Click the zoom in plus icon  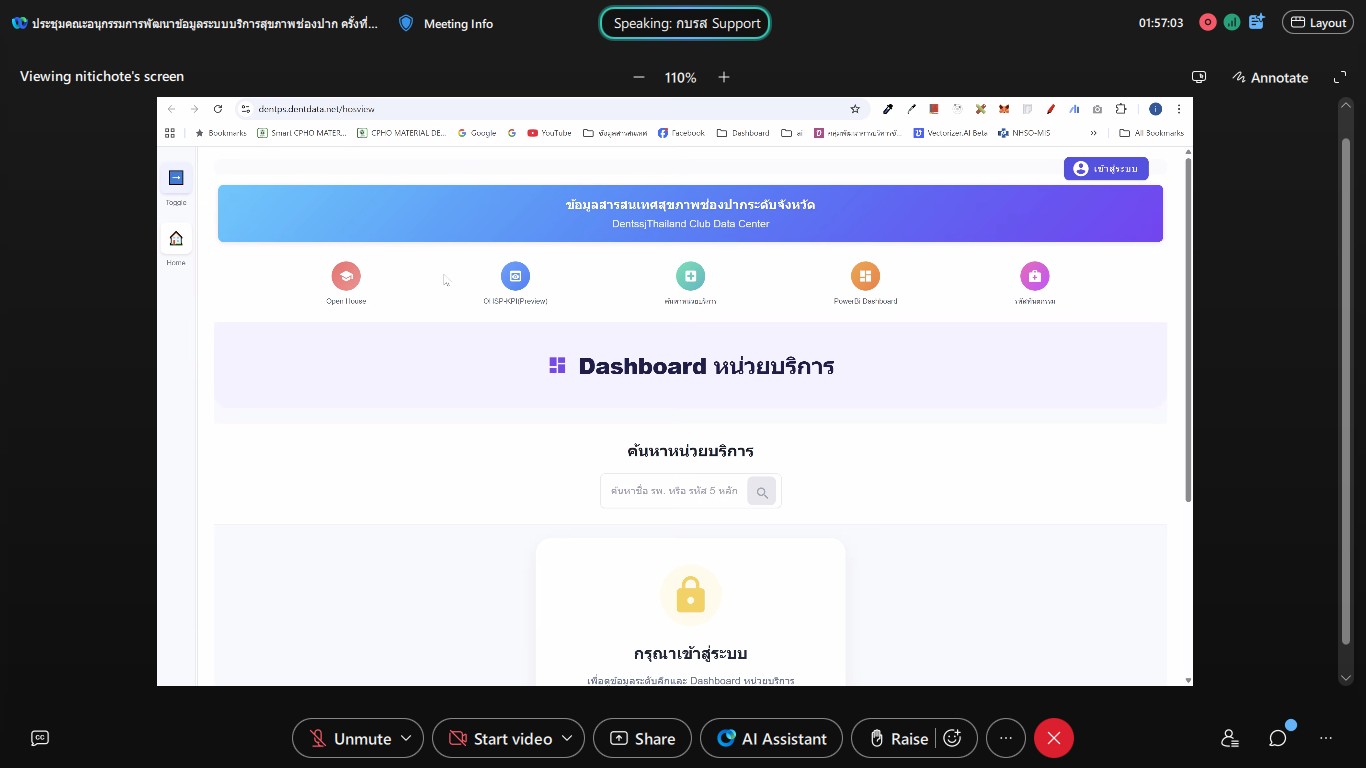(x=724, y=77)
